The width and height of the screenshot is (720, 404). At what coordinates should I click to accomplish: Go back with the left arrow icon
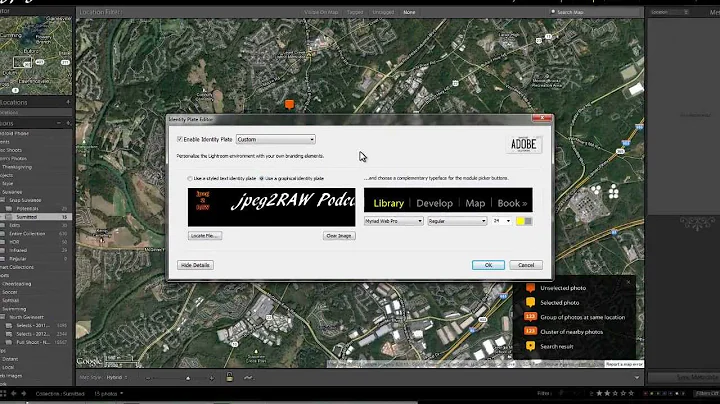point(13,393)
